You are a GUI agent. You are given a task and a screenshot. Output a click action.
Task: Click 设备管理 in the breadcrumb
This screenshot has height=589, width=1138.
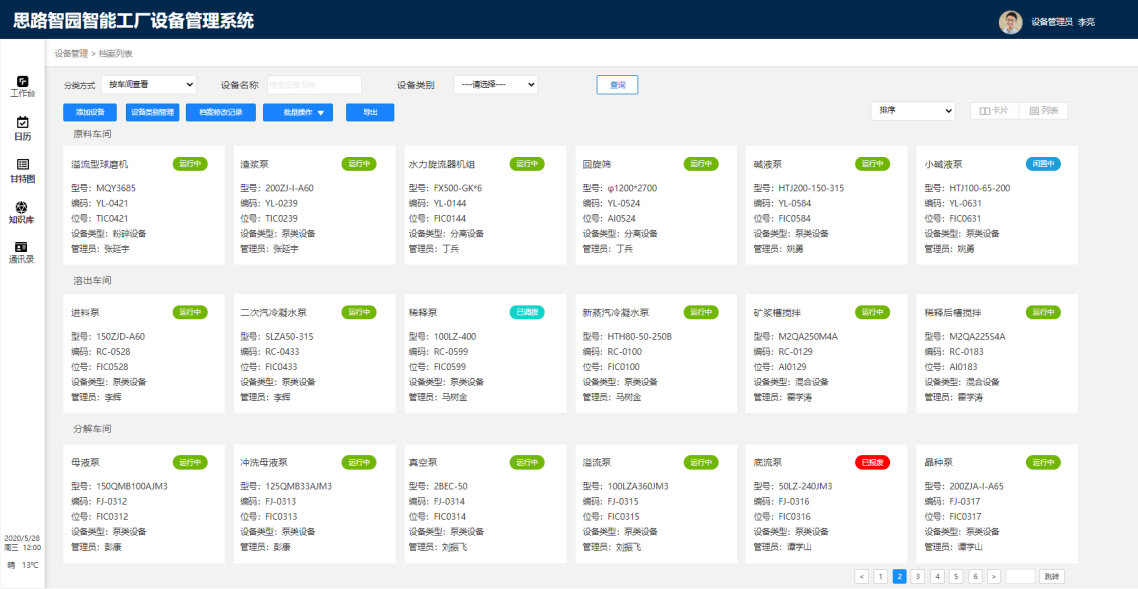click(70, 53)
